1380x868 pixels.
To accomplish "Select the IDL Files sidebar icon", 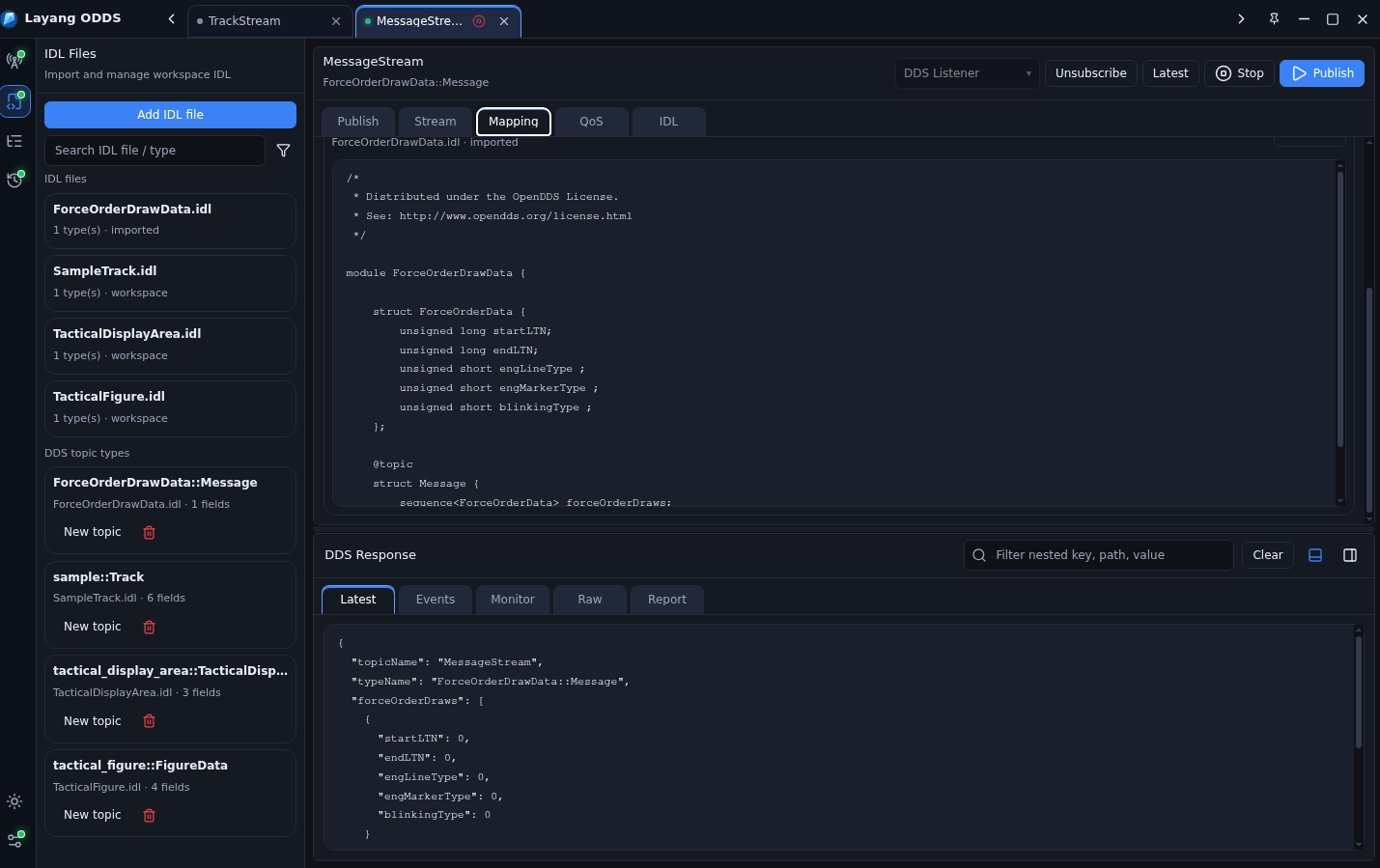I will pyautogui.click(x=14, y=100).
